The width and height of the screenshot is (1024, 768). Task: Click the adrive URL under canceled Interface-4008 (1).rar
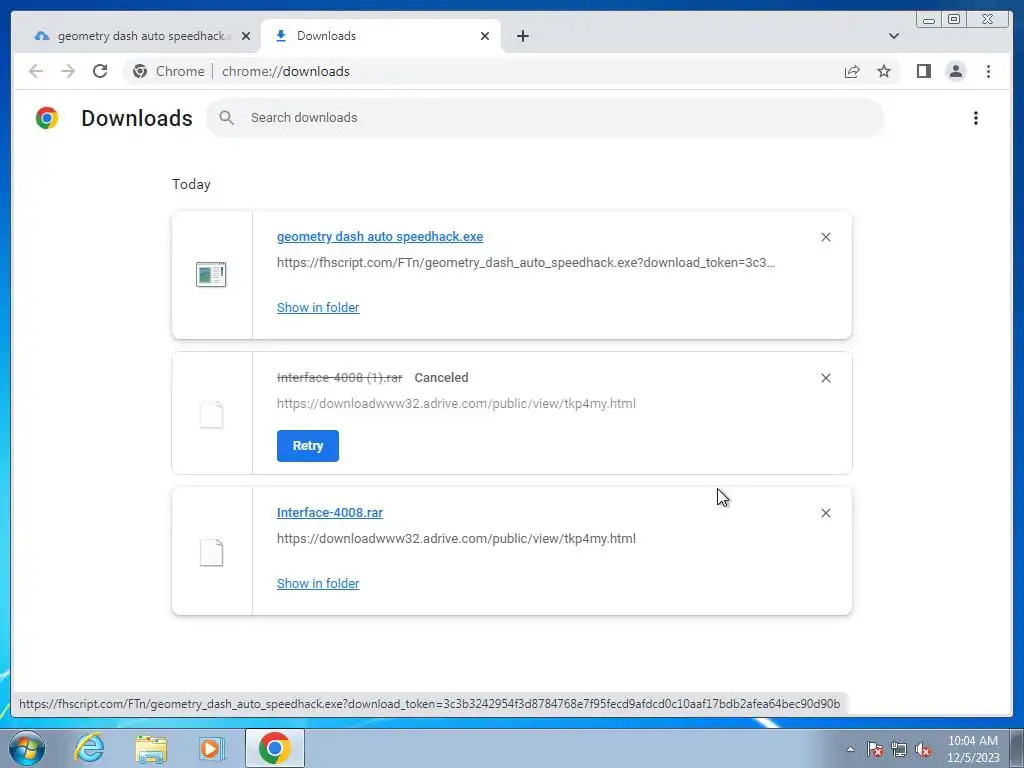[x=456, y=404]
